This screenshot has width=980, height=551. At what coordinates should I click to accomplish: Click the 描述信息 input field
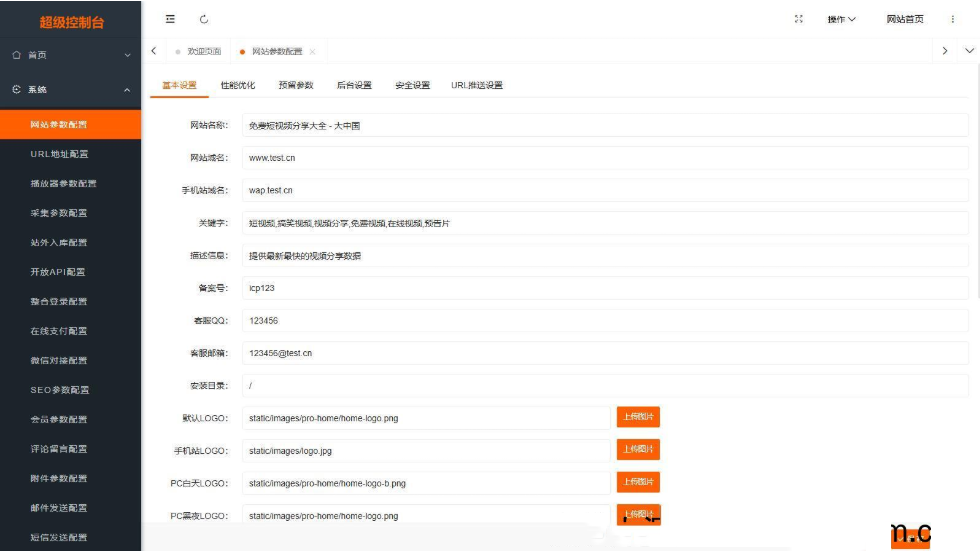[x=605, y=256]
